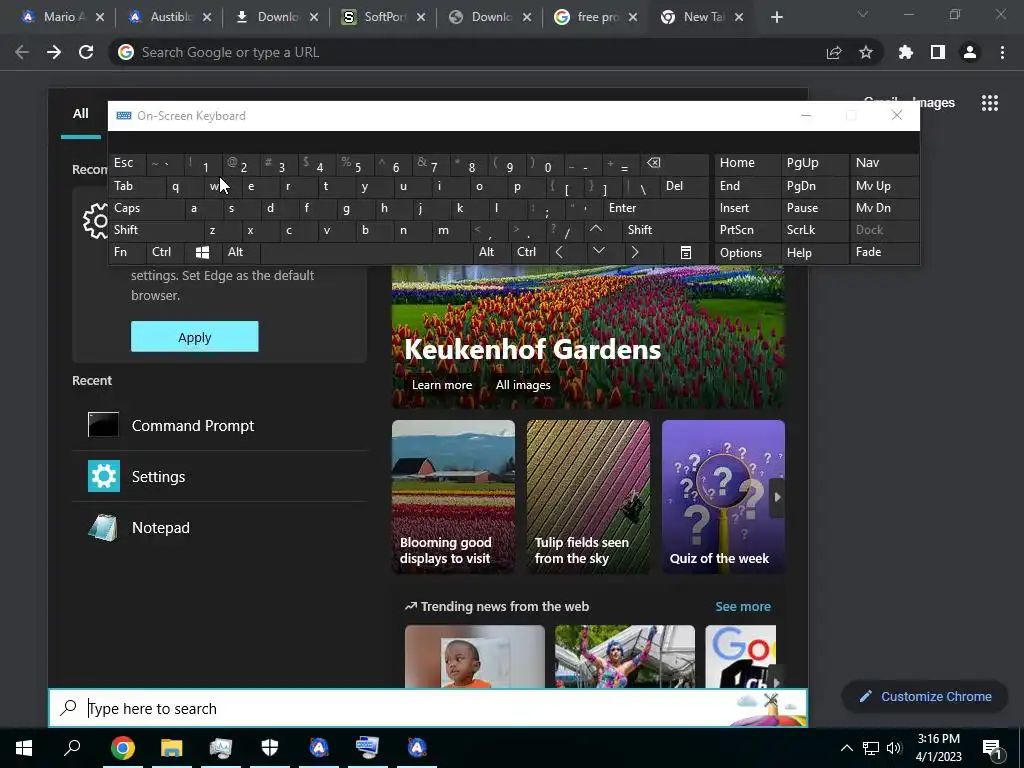Go back in Chrome
The image size is (1024, 768).
(x=22, y=52)
